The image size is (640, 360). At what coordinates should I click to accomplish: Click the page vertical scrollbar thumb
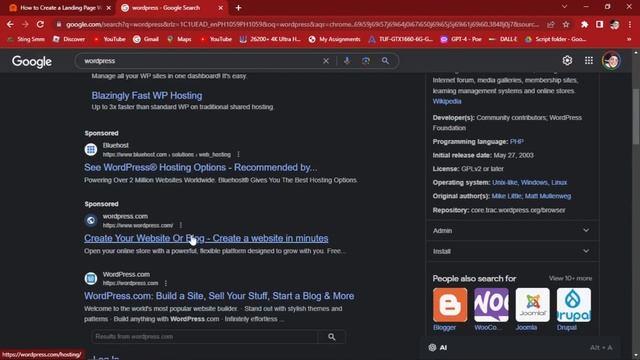click(636, 116)
